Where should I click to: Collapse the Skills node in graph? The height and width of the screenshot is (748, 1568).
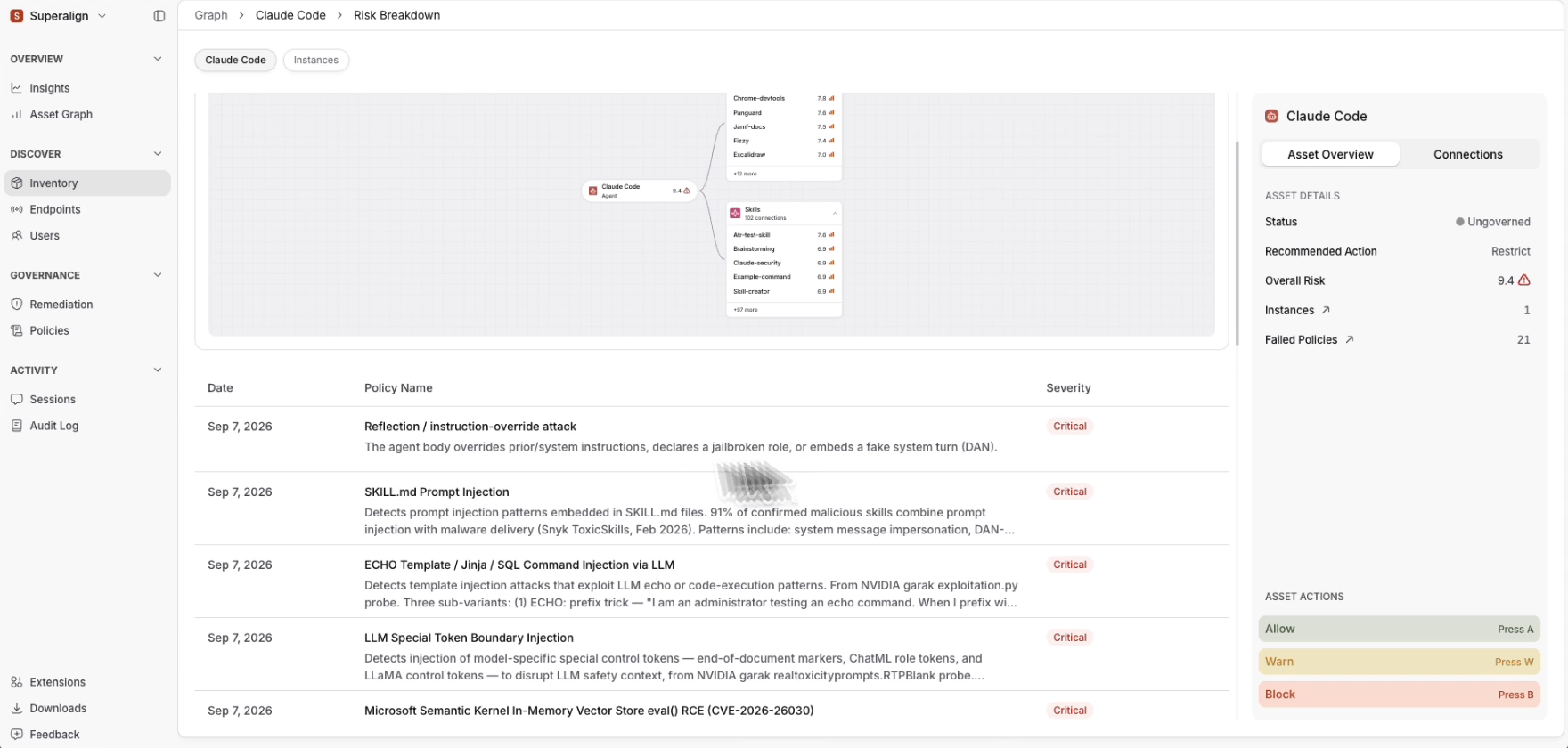835,214
